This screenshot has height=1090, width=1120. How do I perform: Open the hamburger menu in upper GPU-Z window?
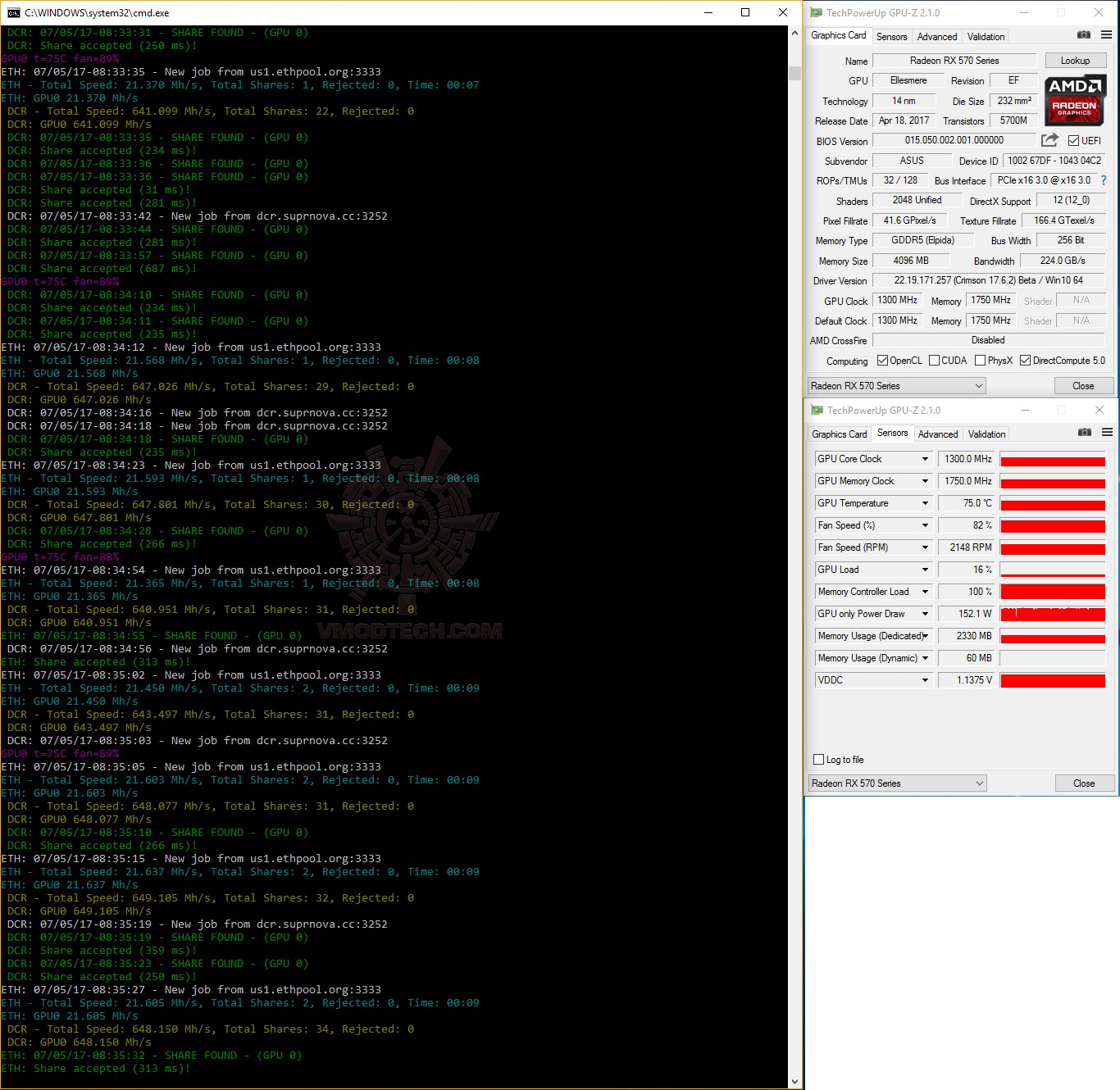(1106, 34)
